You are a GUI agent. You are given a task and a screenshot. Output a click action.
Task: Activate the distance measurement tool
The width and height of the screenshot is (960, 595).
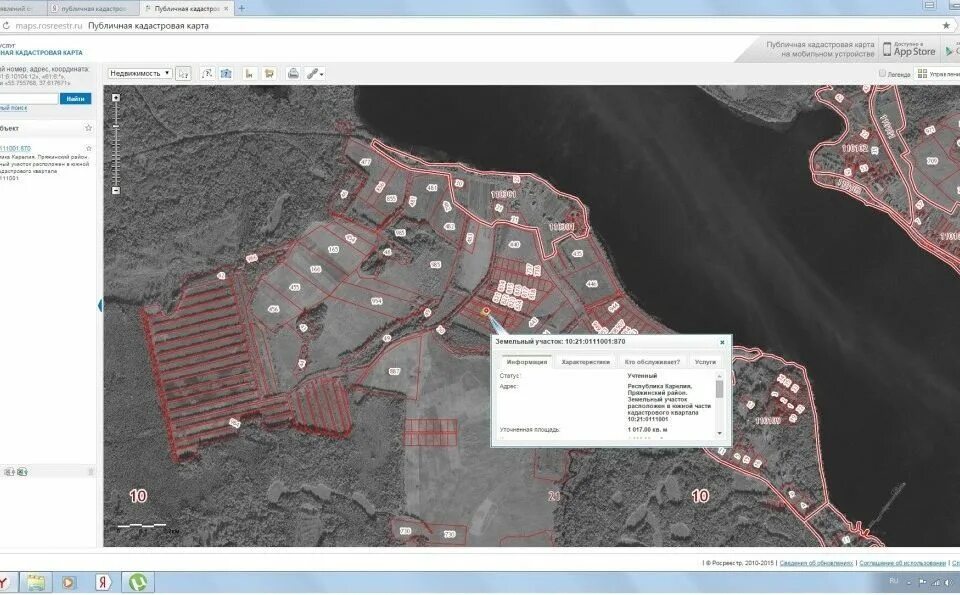(207, 73)
